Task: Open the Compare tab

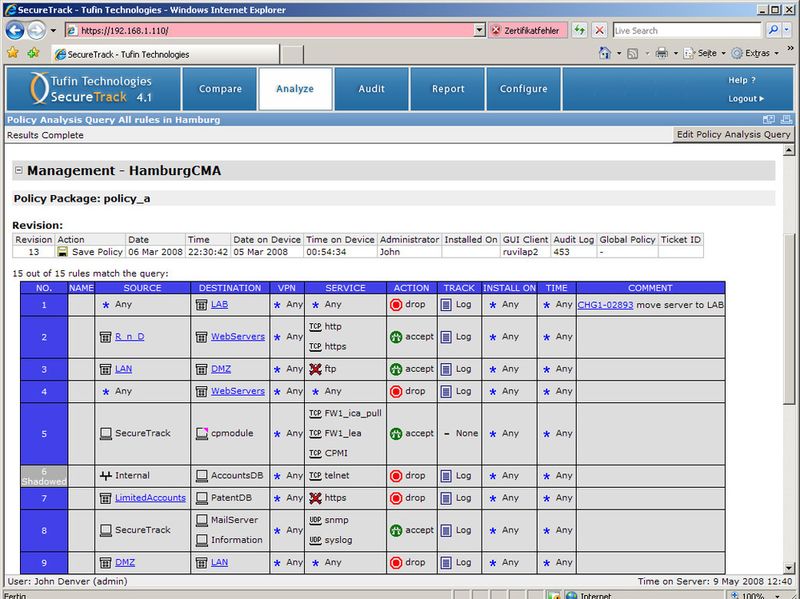Action: coord(220,89)
